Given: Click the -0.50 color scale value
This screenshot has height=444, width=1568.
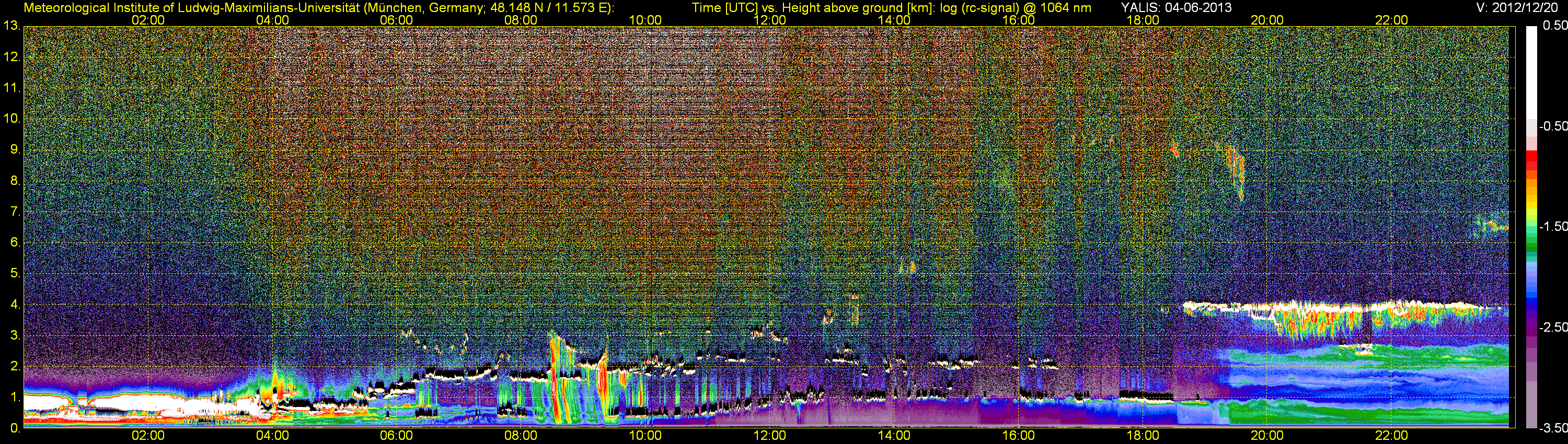Looking at the screenshot, I should (x=1553, y=126).
